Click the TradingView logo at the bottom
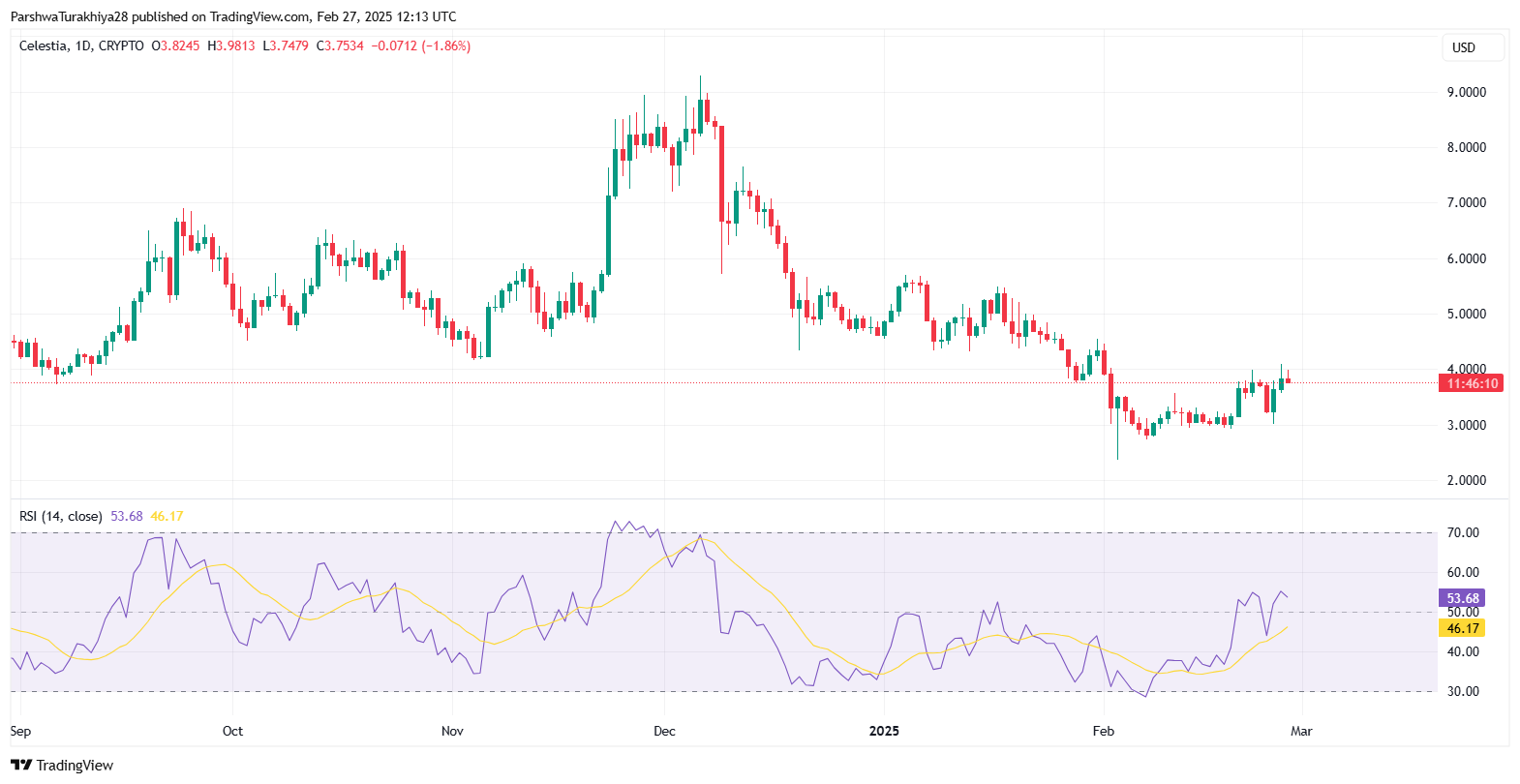This screenshot has height=784, width=1520. pos(62,765)
